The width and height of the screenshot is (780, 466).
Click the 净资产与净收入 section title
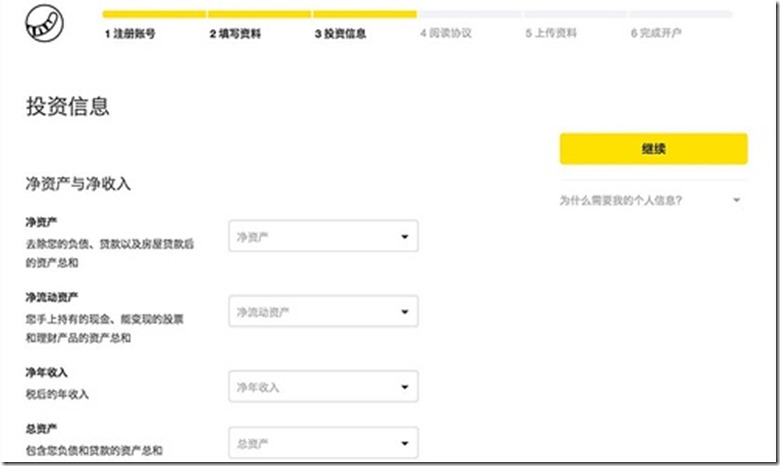point(78,184)
